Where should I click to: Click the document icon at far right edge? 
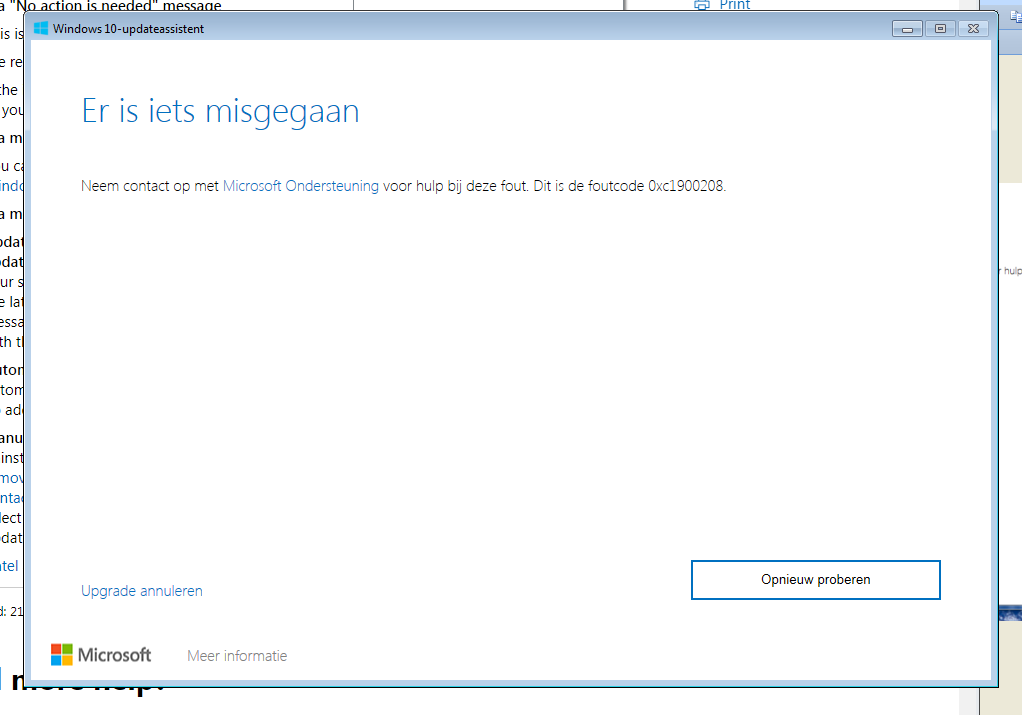click(x=1014, y=15)
